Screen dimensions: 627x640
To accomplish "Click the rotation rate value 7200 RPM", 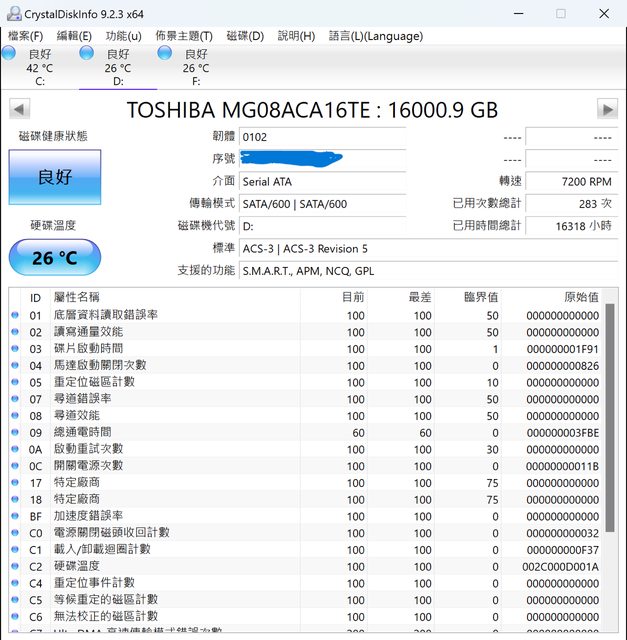I will [572, 181].
